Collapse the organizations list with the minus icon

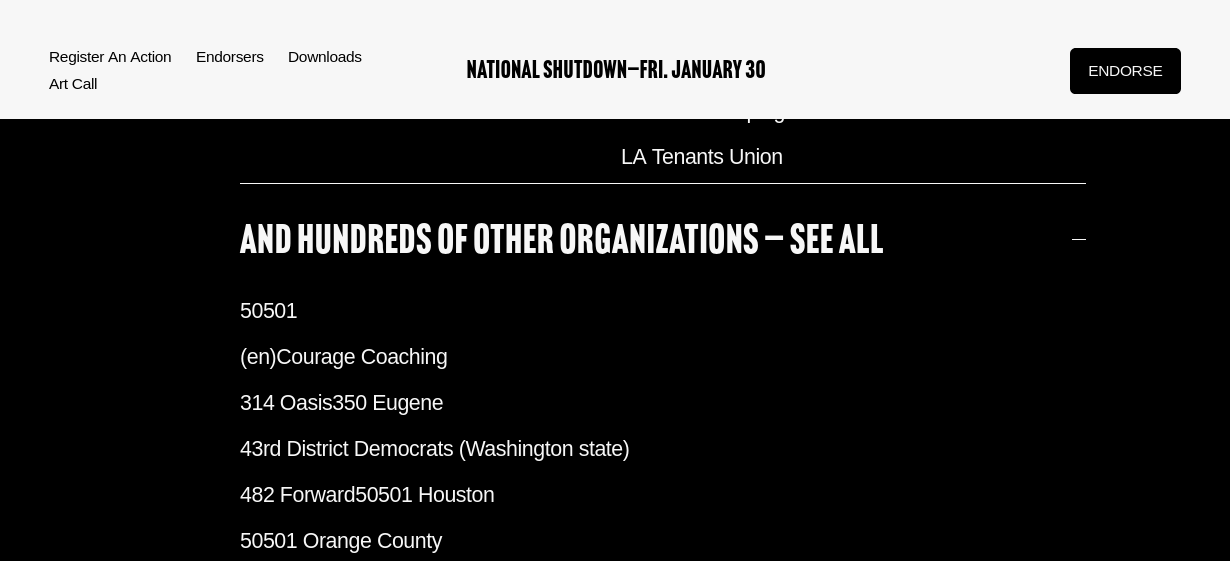pyautogui.click(x=1078, y=240)
